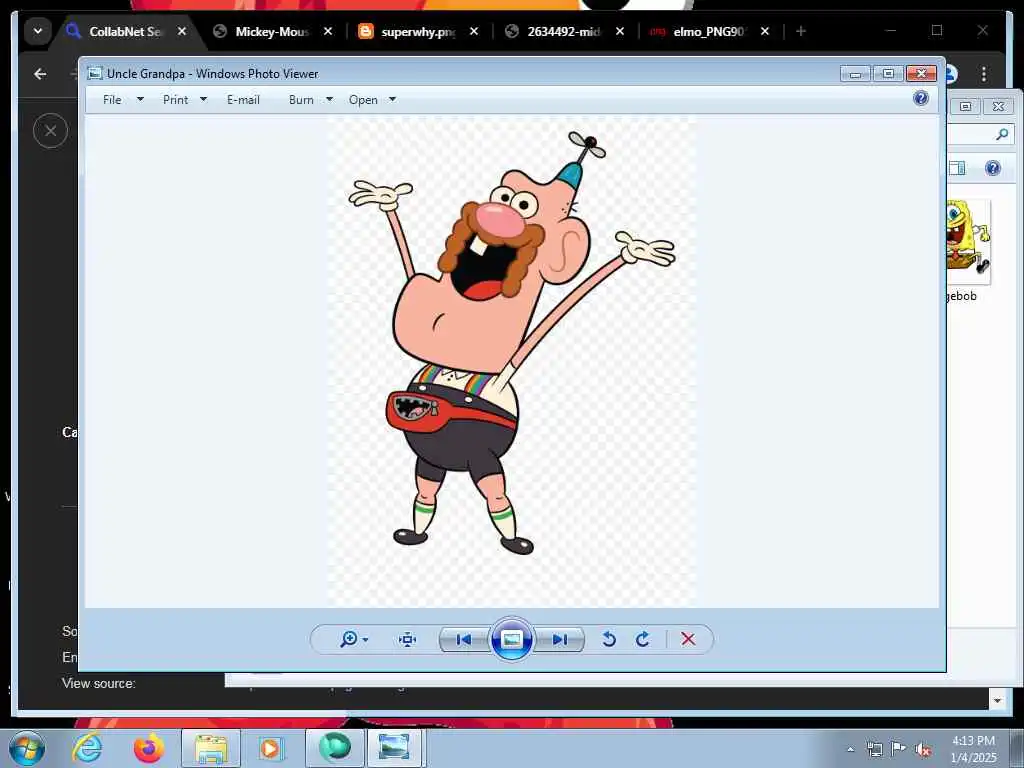Expand the File menu arrow
1024x768 pixels.
(140, 100)
